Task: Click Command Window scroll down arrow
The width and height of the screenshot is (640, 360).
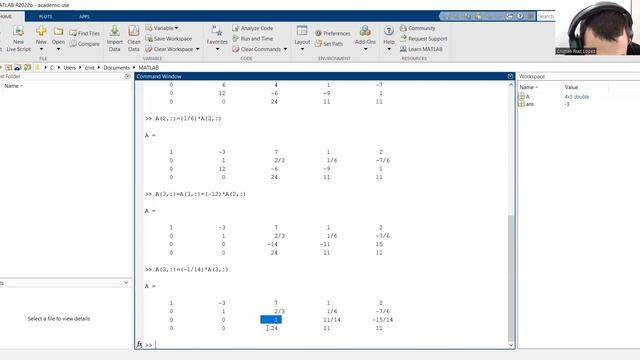Action: point(511,345)
